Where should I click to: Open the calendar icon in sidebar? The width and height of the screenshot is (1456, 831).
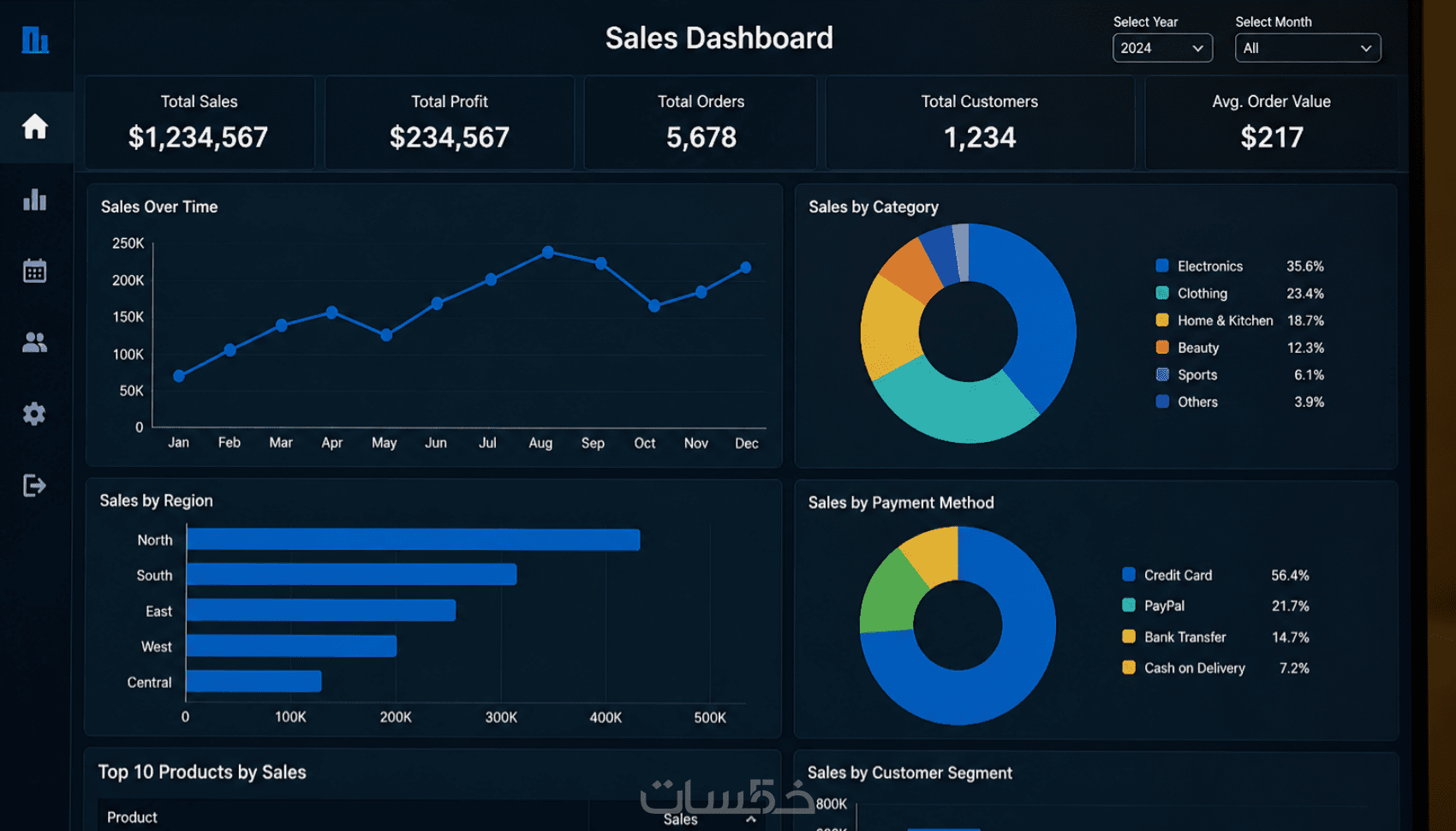[34, 271]
